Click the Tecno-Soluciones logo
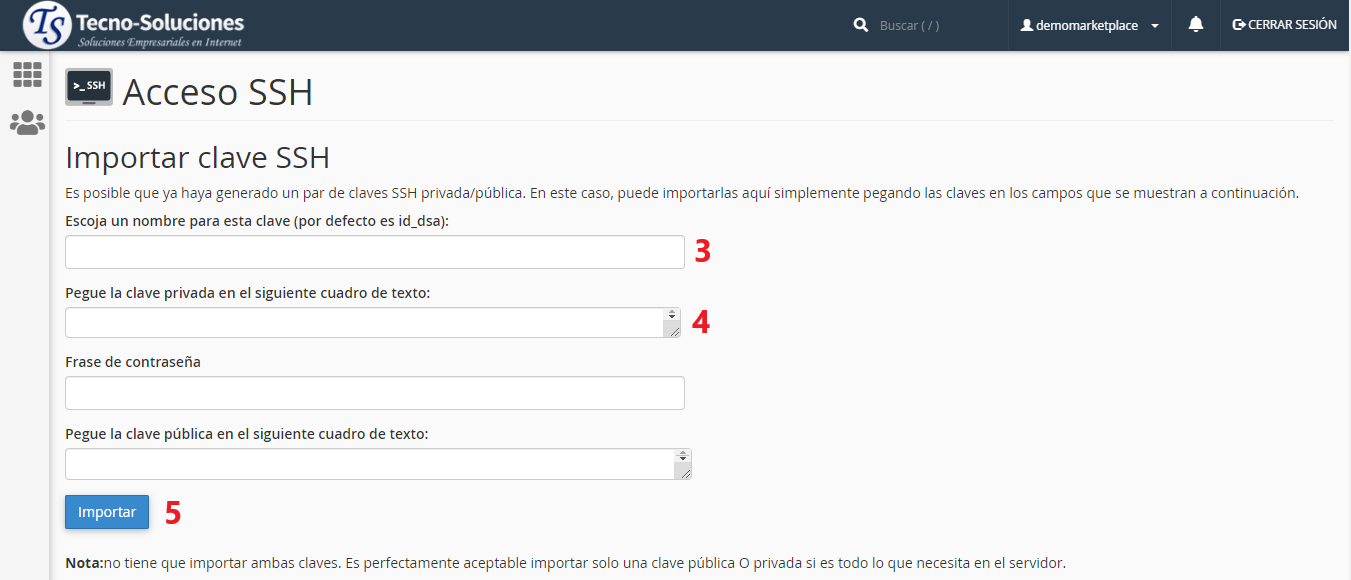Screen dimensions: 1351x580 point(134,26)
